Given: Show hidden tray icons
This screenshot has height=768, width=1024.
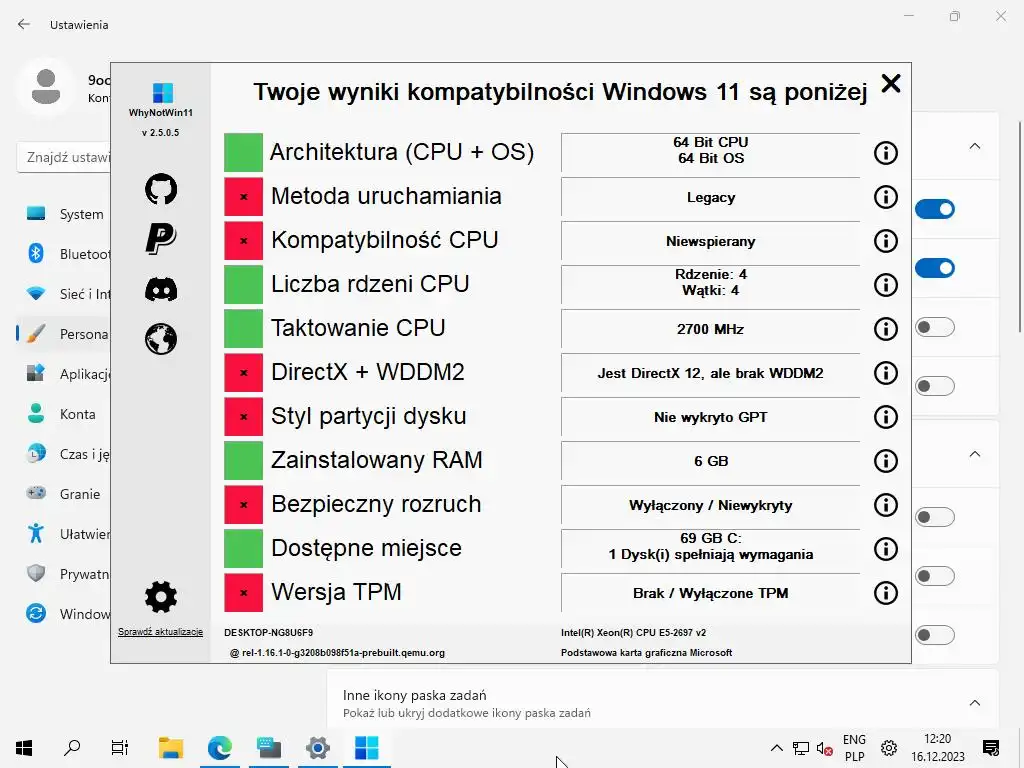Looking at the screenshot, I should coord(776,748).
